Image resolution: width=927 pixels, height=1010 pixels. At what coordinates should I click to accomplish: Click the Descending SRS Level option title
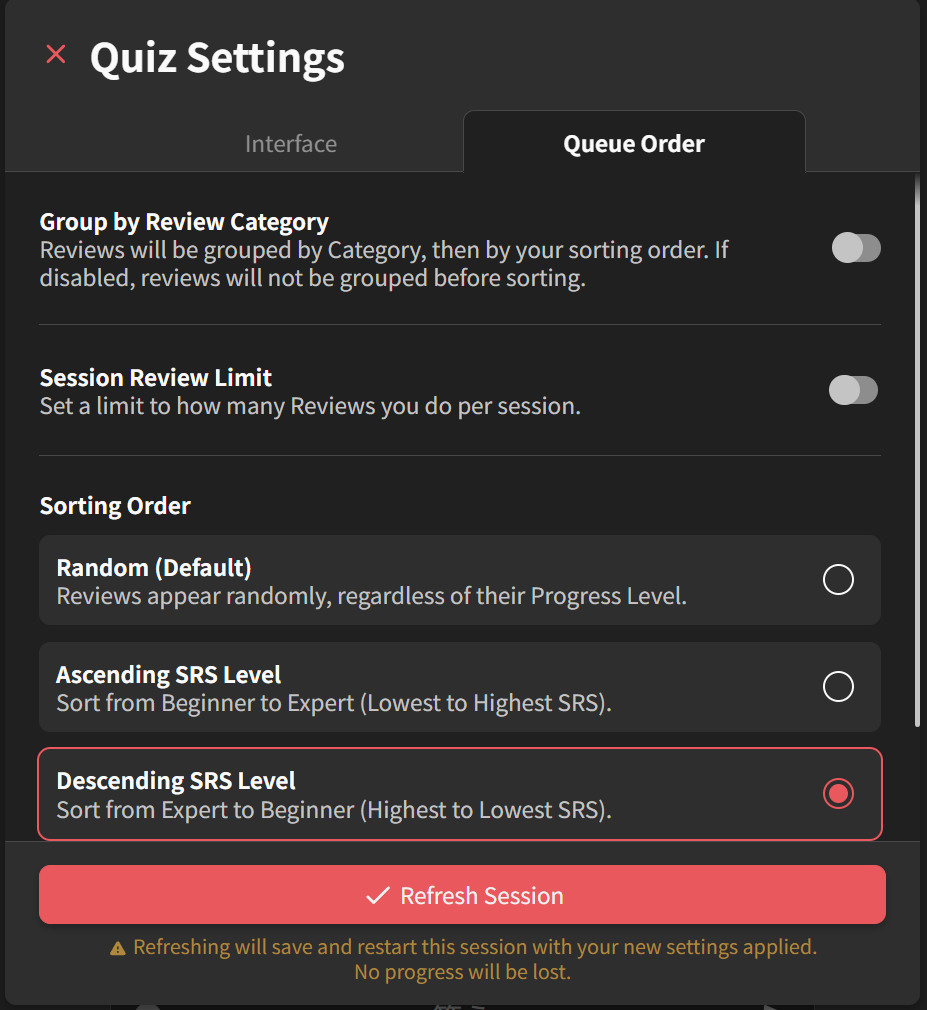pyautogui.click(x=176, y=781)
